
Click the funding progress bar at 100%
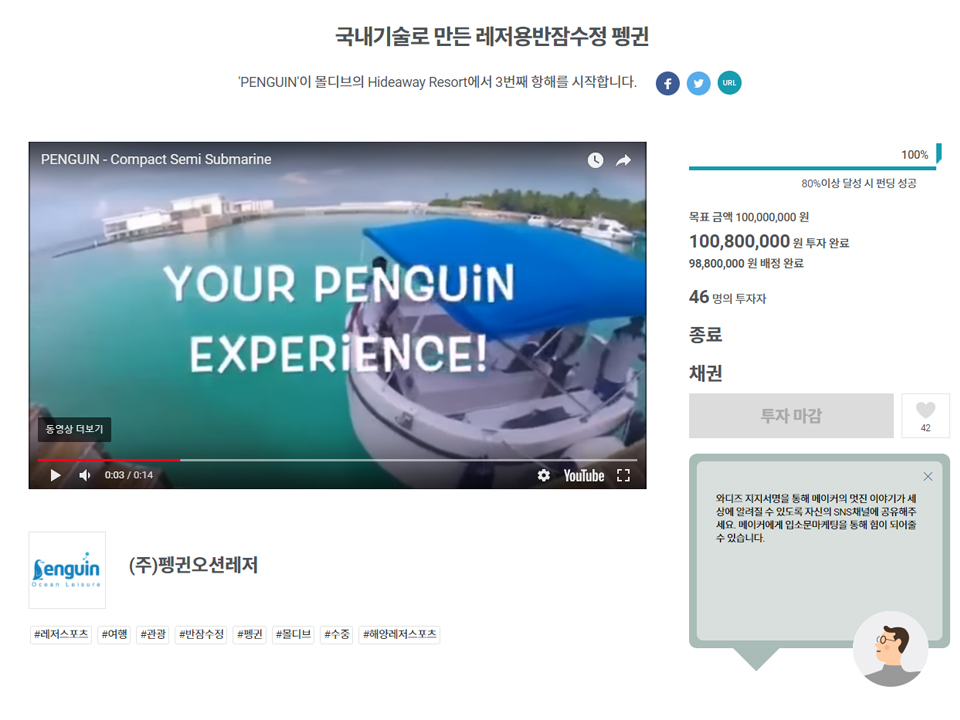812,167
